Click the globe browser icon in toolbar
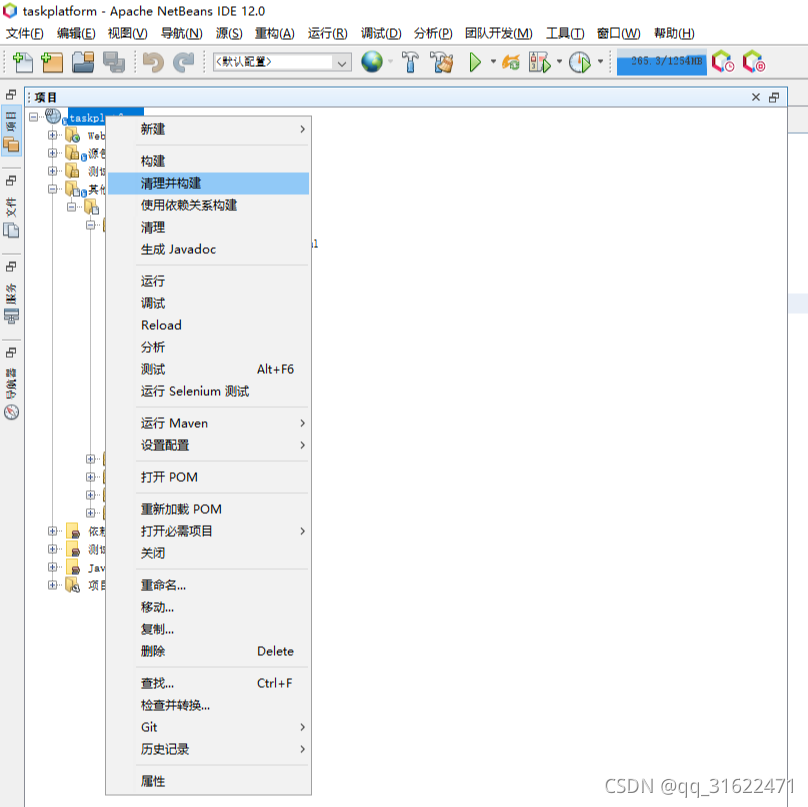Image resolution: width=808 pixels, height=807 pixels. pos(372,62)
